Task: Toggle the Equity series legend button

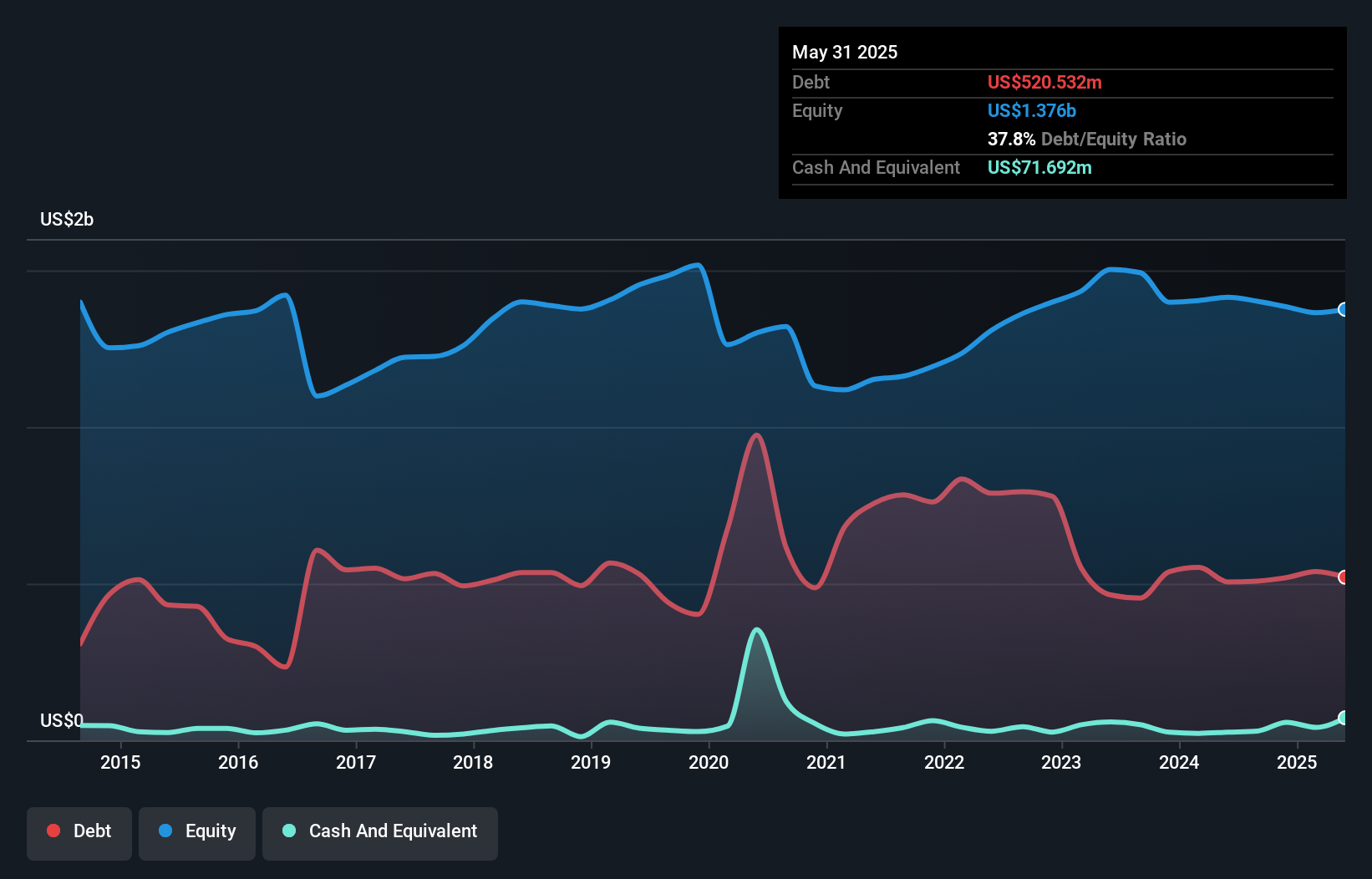Action: click(197, 833)
